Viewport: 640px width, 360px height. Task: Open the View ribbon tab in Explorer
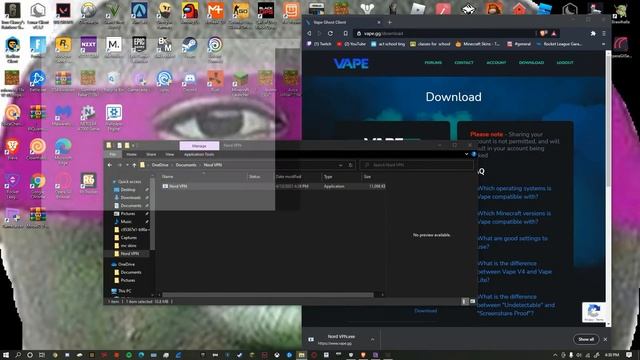pos(169,154)
